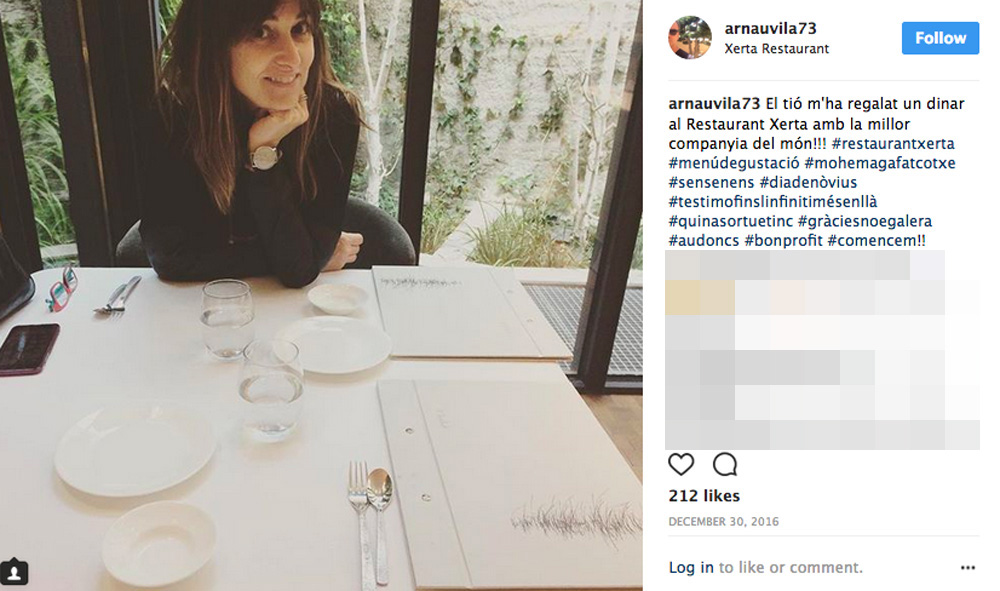The width and height of the screenshot is (1000, 591).
Task: Open the #sensenens hashtag
Action: point(711,181)
